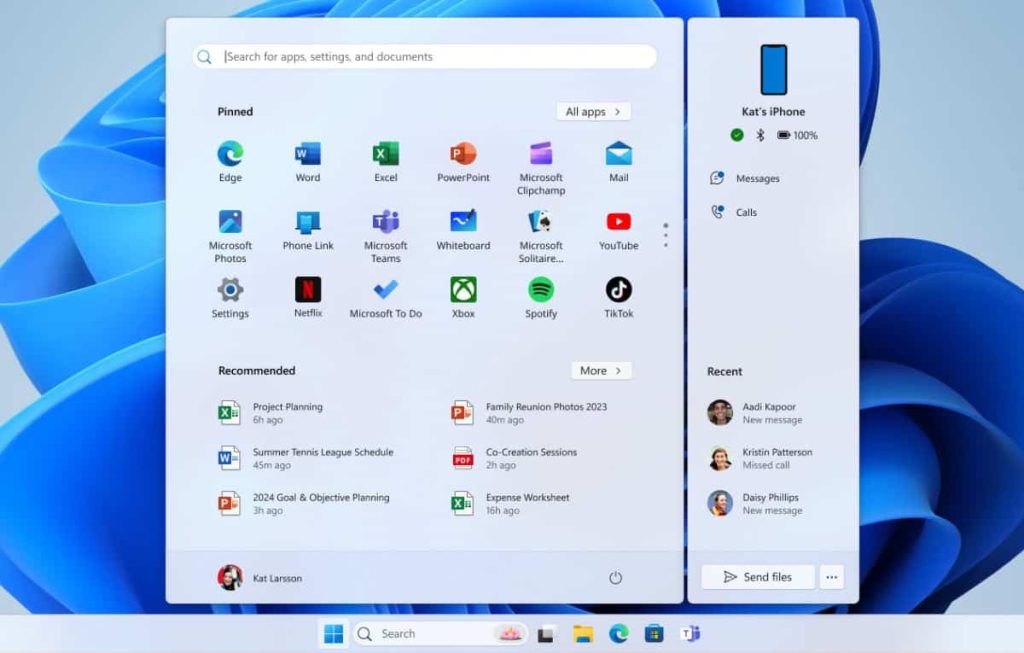Click the Start menu search field
The image size is (1024, 653).
click(425, 57)
